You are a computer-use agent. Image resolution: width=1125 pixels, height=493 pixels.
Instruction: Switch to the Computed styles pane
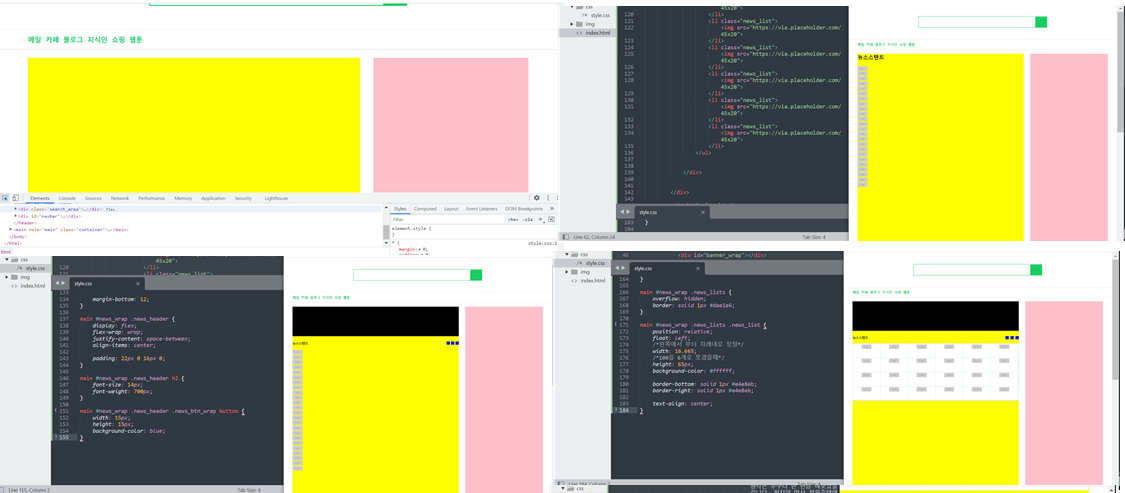[425, 209]
